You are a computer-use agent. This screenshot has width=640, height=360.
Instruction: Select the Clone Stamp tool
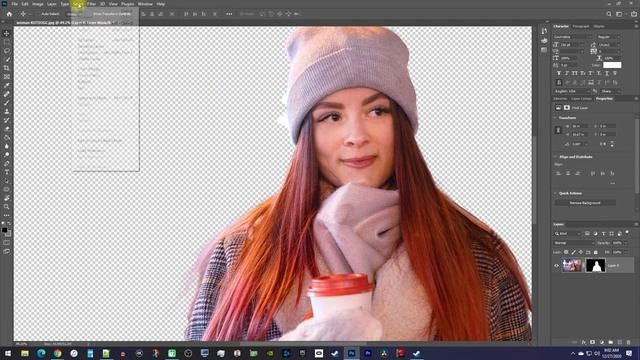tap(7, 111)
